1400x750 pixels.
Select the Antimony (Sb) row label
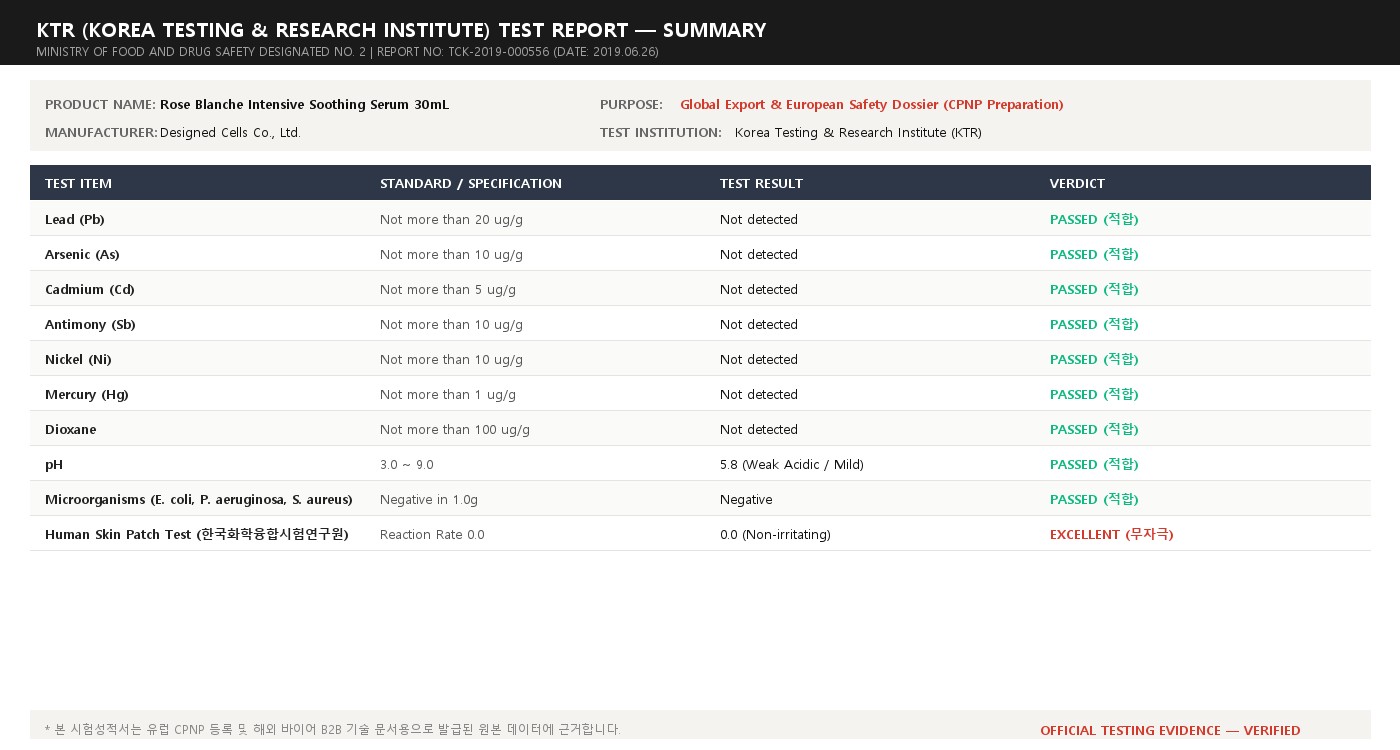click(90, 324)
